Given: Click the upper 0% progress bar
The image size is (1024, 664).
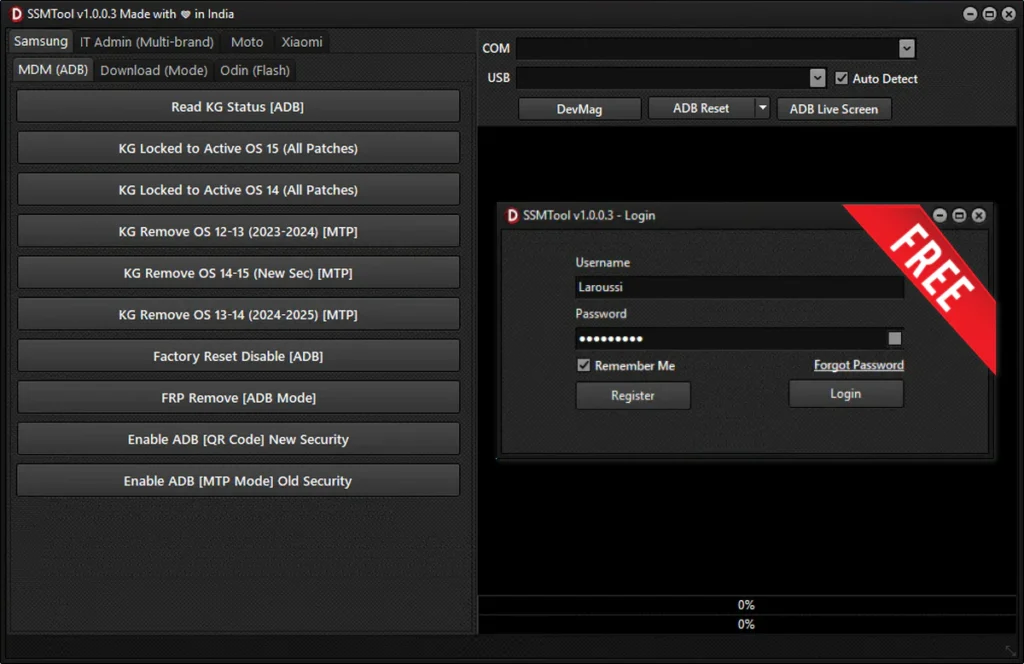Looking at the screenshot, I should pos(746,605).
